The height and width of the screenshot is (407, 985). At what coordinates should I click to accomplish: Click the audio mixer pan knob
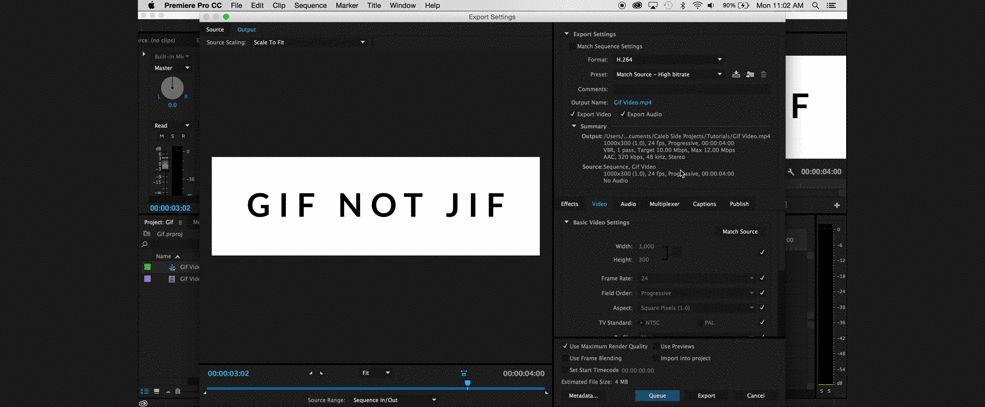pyautogui.click(x=172, y=89)
